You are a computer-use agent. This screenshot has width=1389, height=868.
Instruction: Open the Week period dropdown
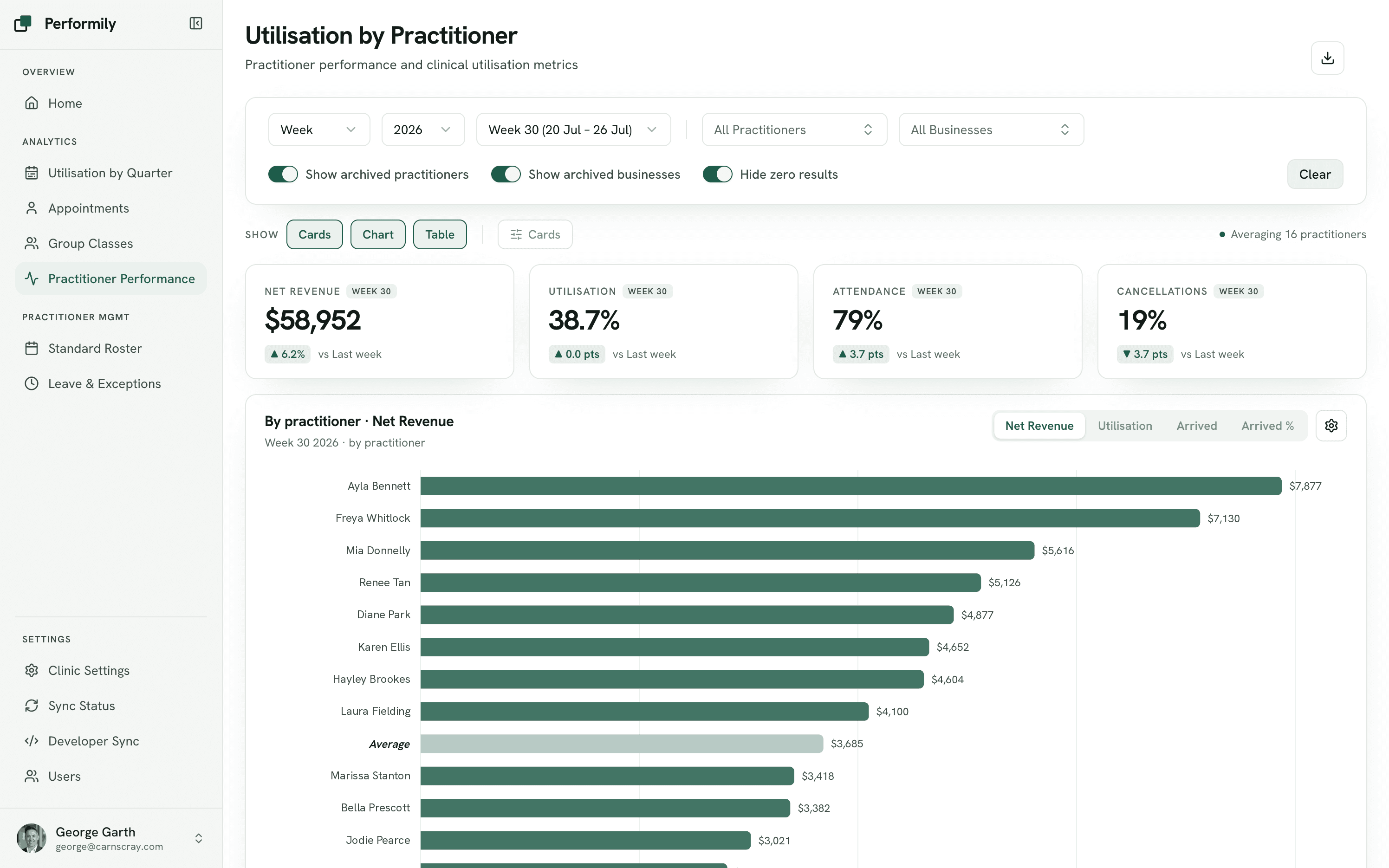coord(319,130)
